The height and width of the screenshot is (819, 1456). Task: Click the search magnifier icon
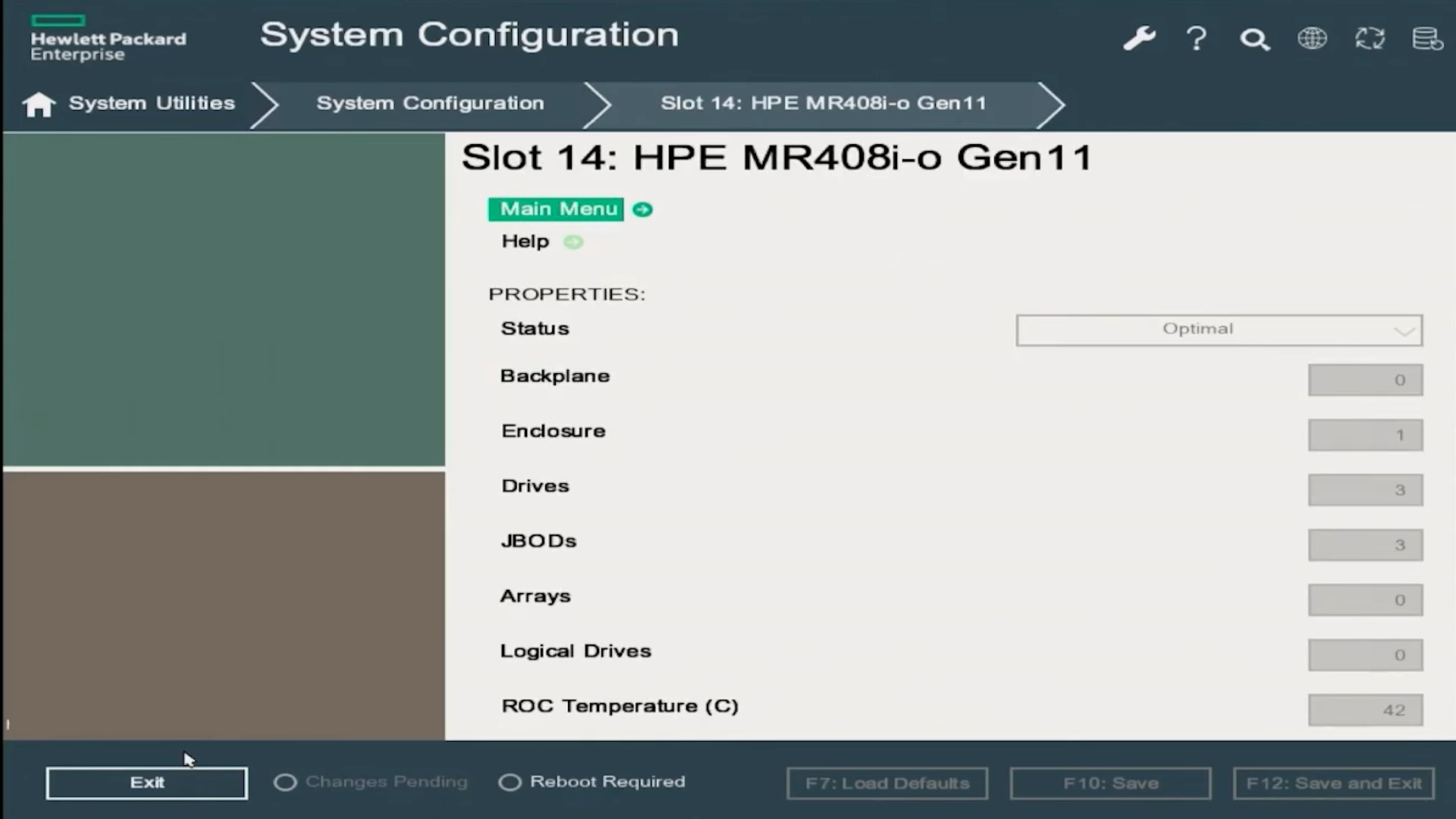(x=1254, y=39)
